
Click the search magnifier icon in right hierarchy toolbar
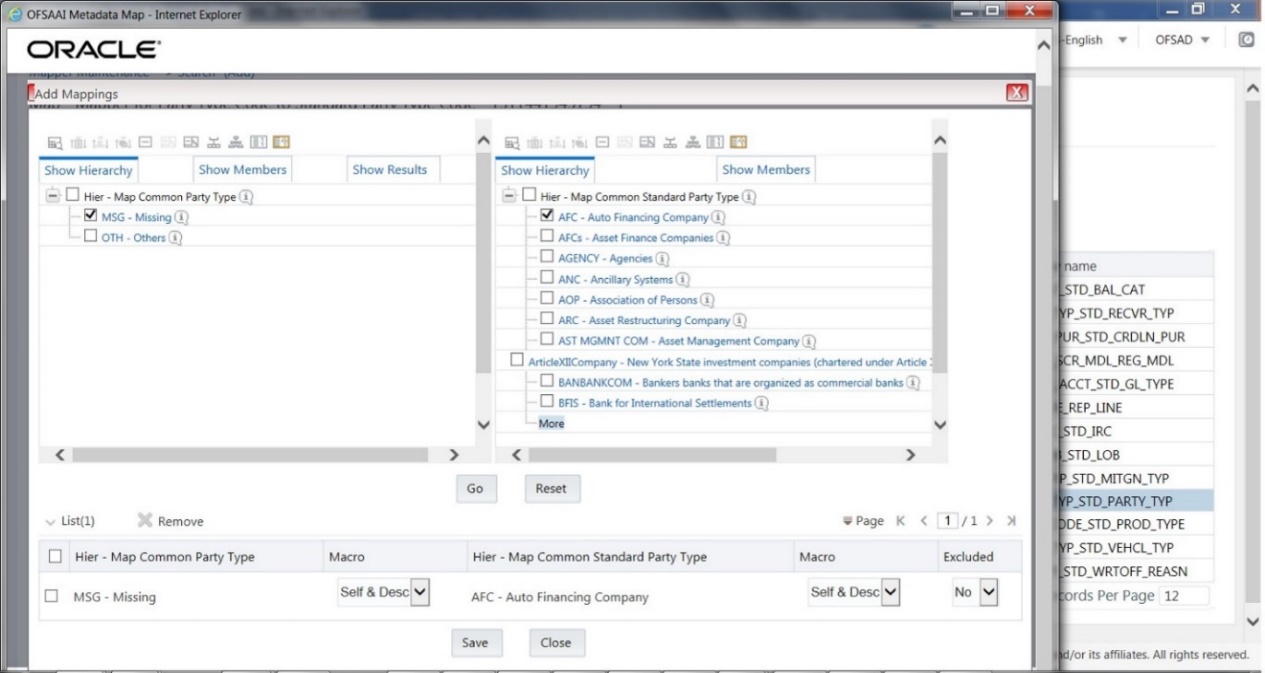pos(512,143)
